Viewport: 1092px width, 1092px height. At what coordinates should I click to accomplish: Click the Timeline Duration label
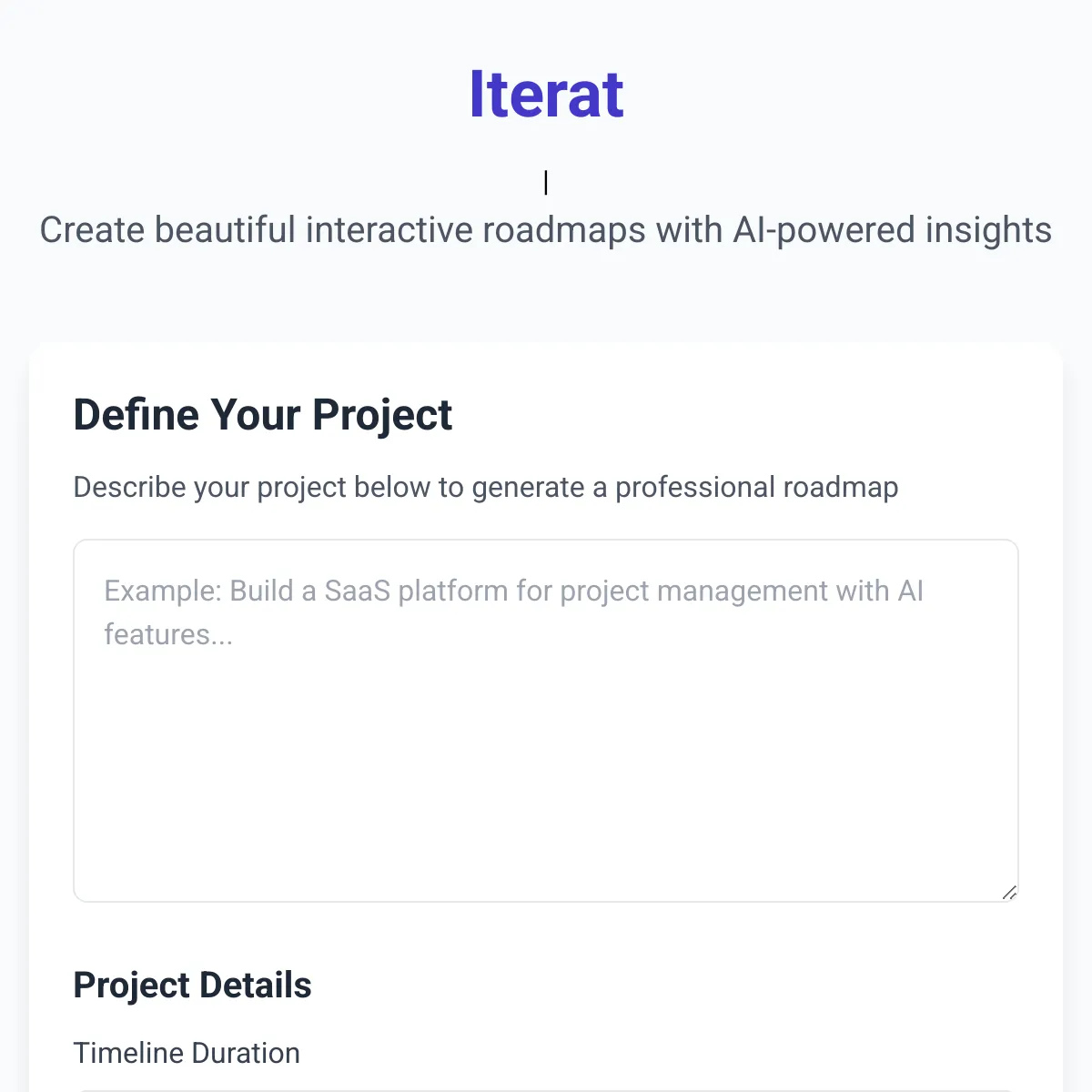(x=187, y=1053)
